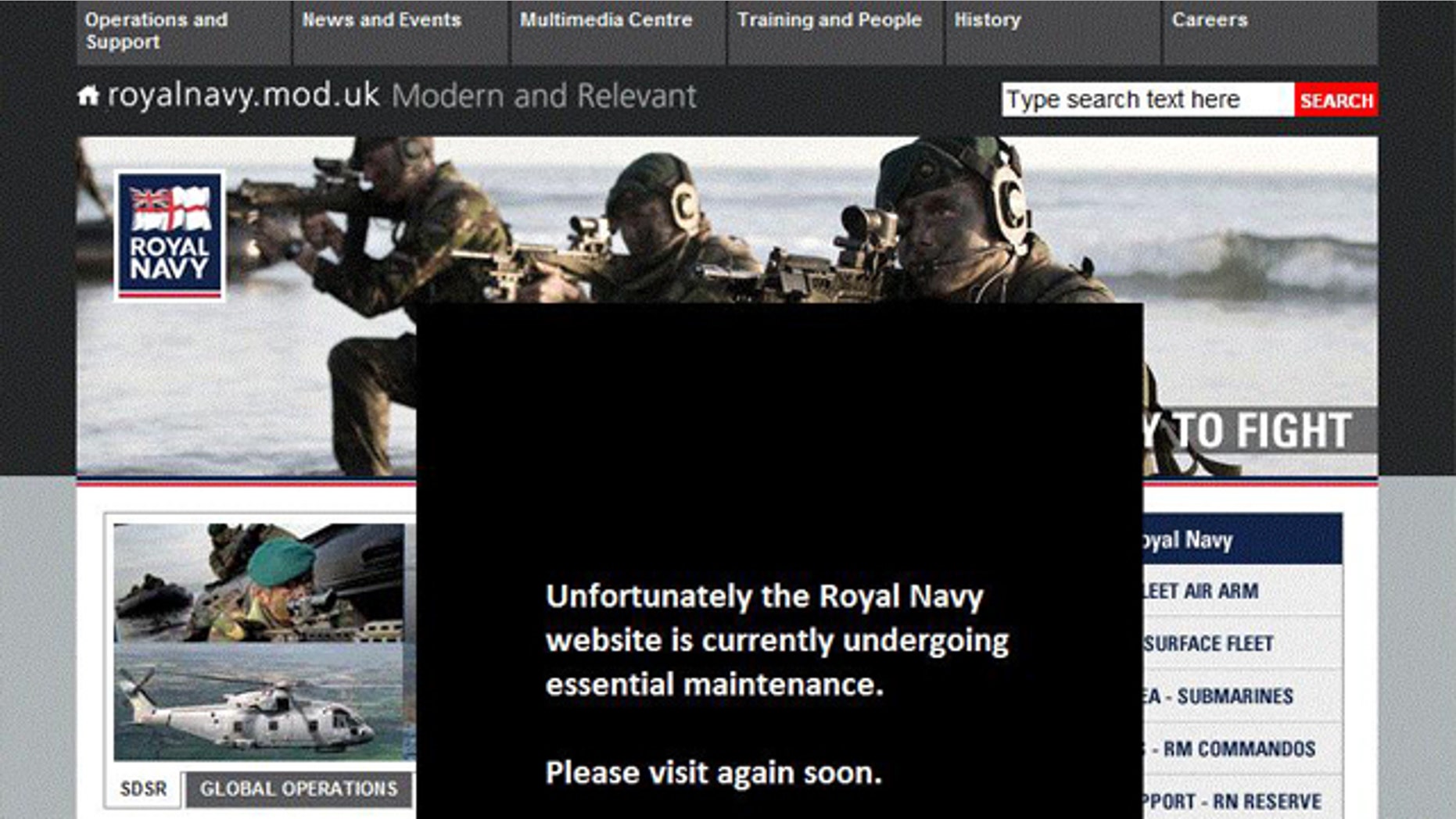Click the red SEARCH button
This screenshot has height=819, width=1456.
tap(1336, 99)
